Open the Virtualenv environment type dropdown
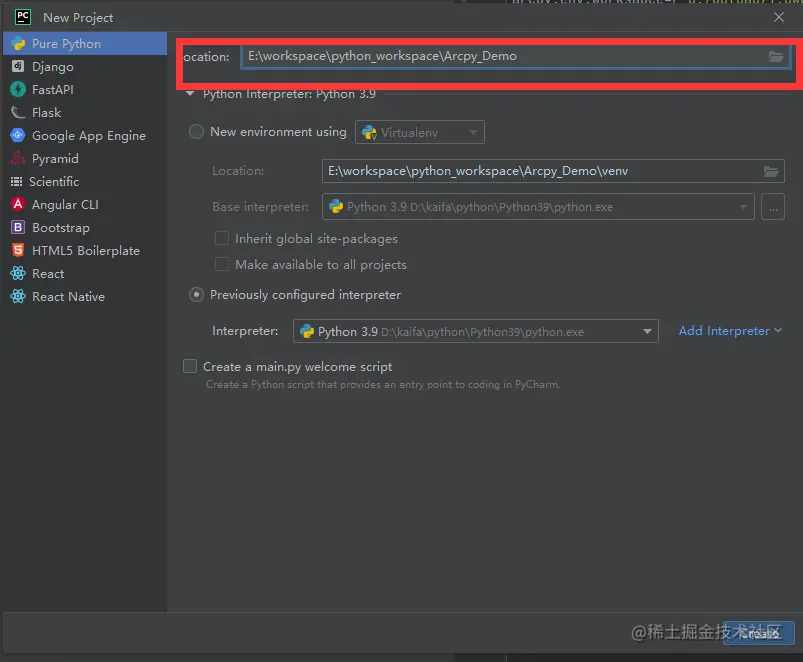803x662 pixels. click(x=419, y=132)
